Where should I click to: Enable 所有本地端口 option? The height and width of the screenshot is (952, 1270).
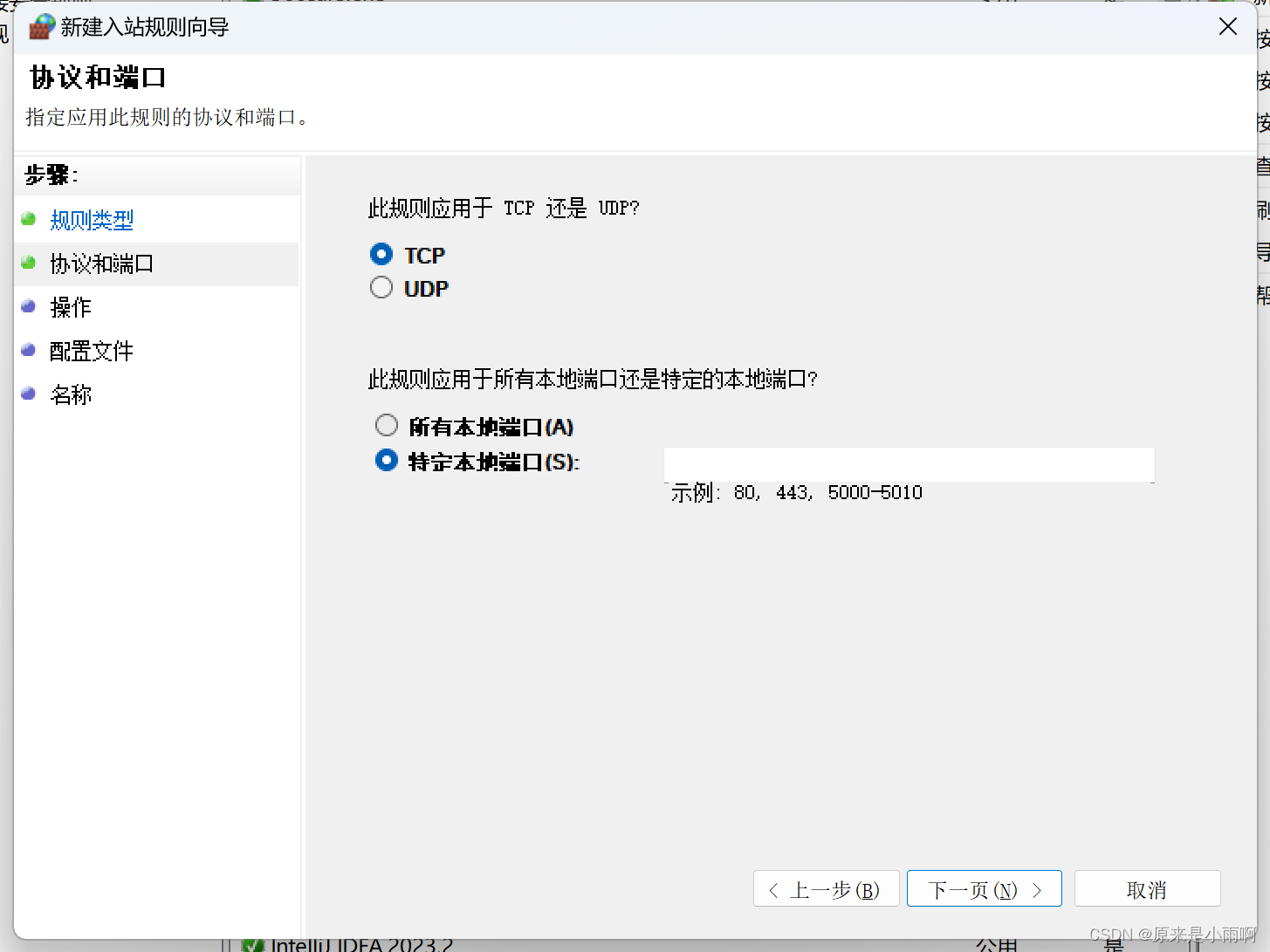387,425
